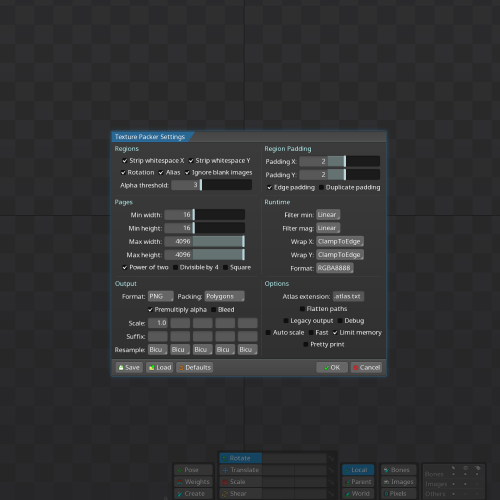This screenshot has height=500, width=500.
Task: Activate the Shear tool
Action: pyautogui.click(x=240, y=494)
